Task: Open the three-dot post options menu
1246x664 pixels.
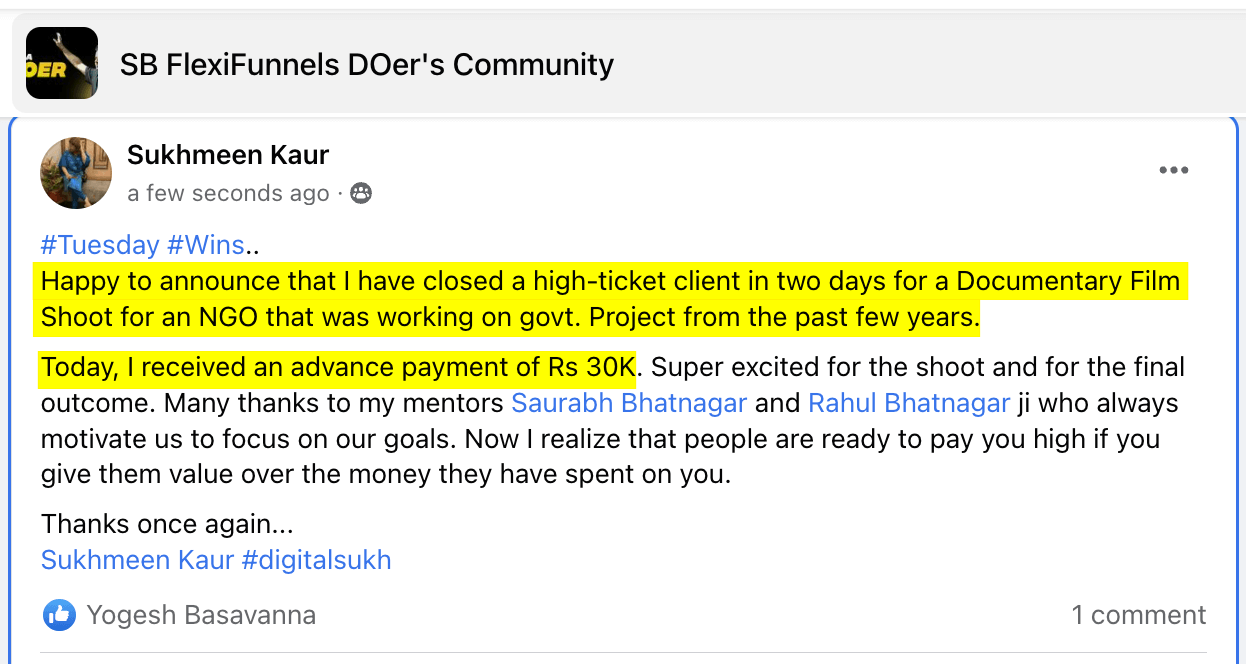Action: click(1173, 170)
